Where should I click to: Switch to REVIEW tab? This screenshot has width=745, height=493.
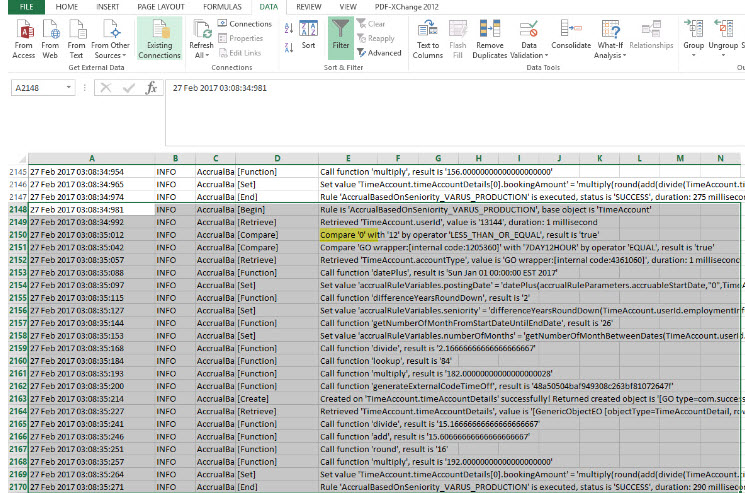pyautogui.click(x=309, y=7)
